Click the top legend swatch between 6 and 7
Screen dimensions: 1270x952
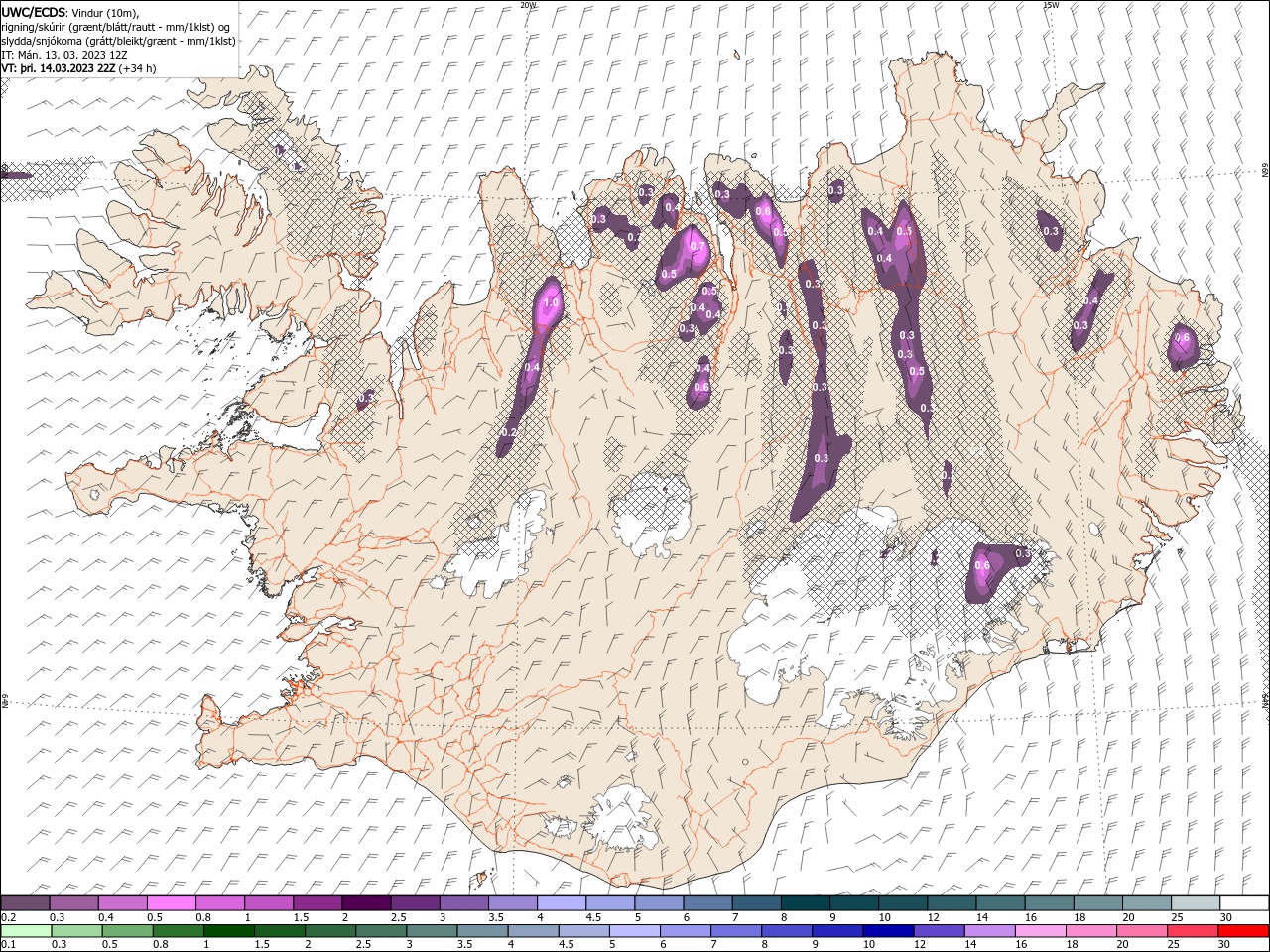pos(708,903)
